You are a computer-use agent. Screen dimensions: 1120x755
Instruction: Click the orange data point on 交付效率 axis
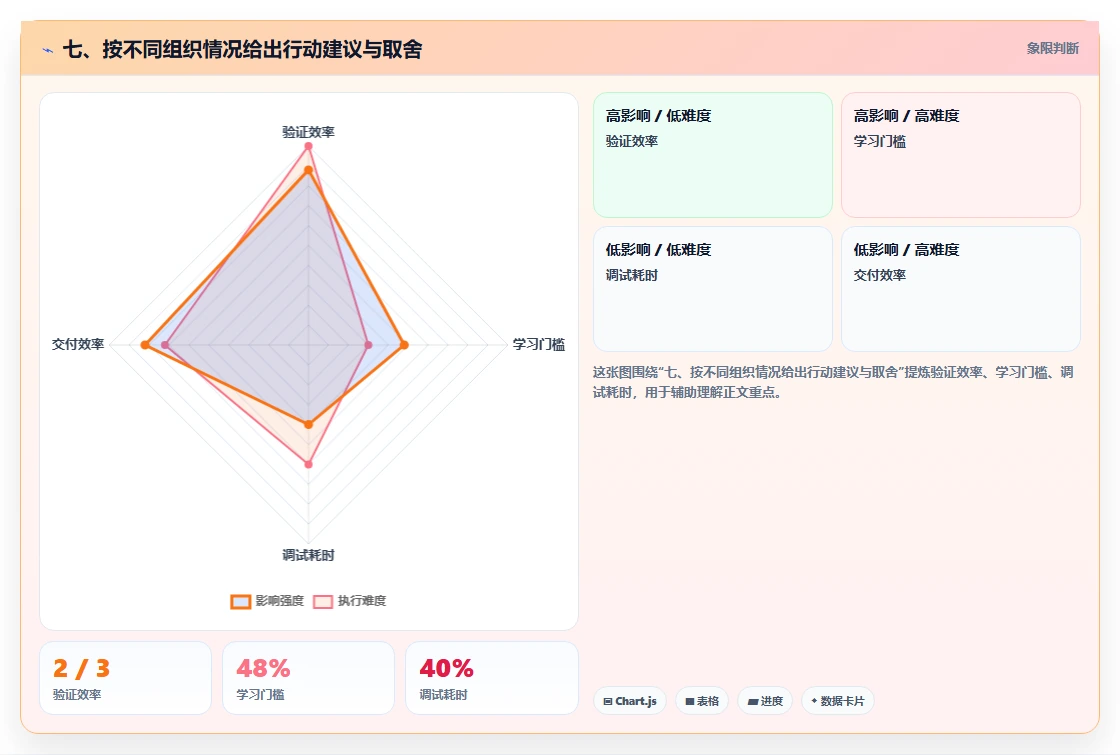point(145,345)
